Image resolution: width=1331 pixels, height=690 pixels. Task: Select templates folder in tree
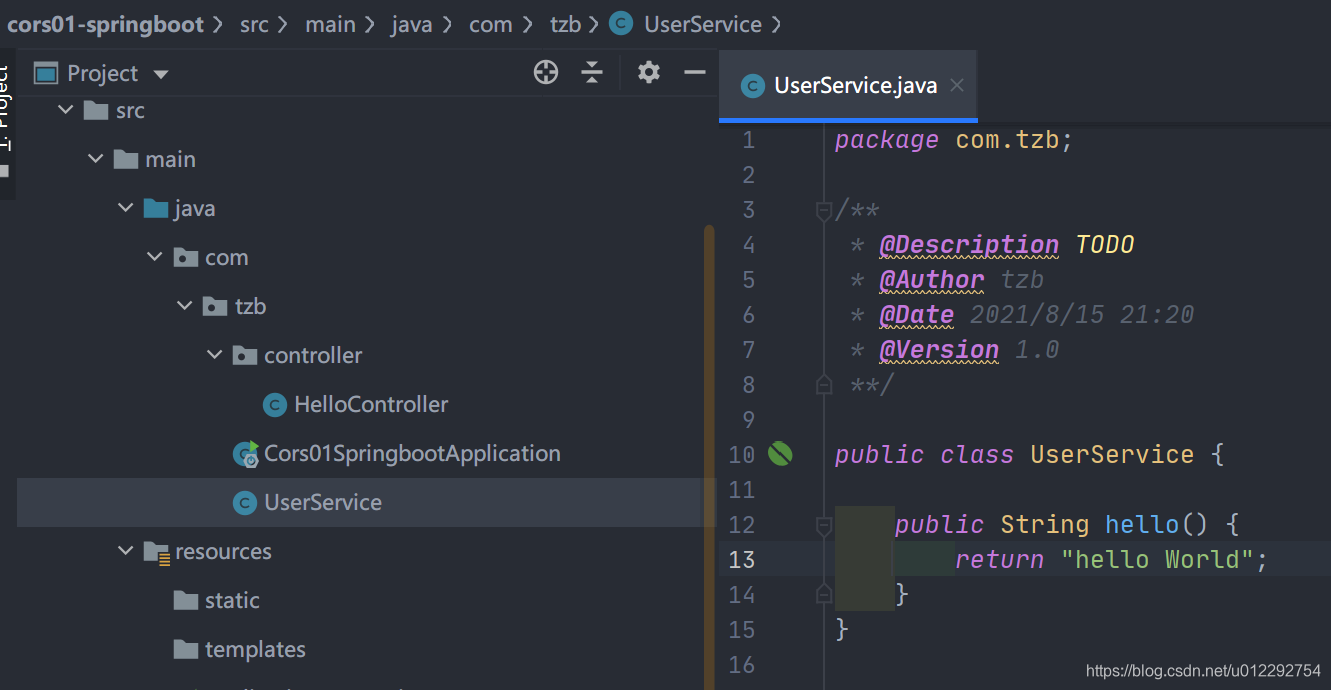point(255,649)
